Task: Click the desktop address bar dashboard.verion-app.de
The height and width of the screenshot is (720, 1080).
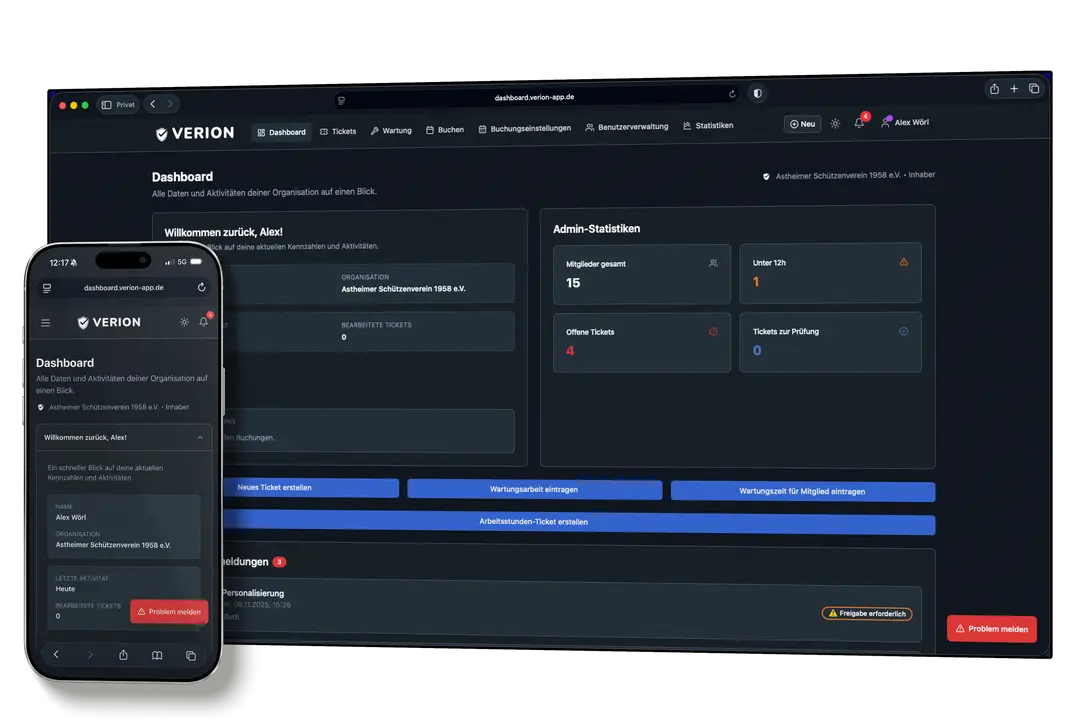Action: pos(534,98)
